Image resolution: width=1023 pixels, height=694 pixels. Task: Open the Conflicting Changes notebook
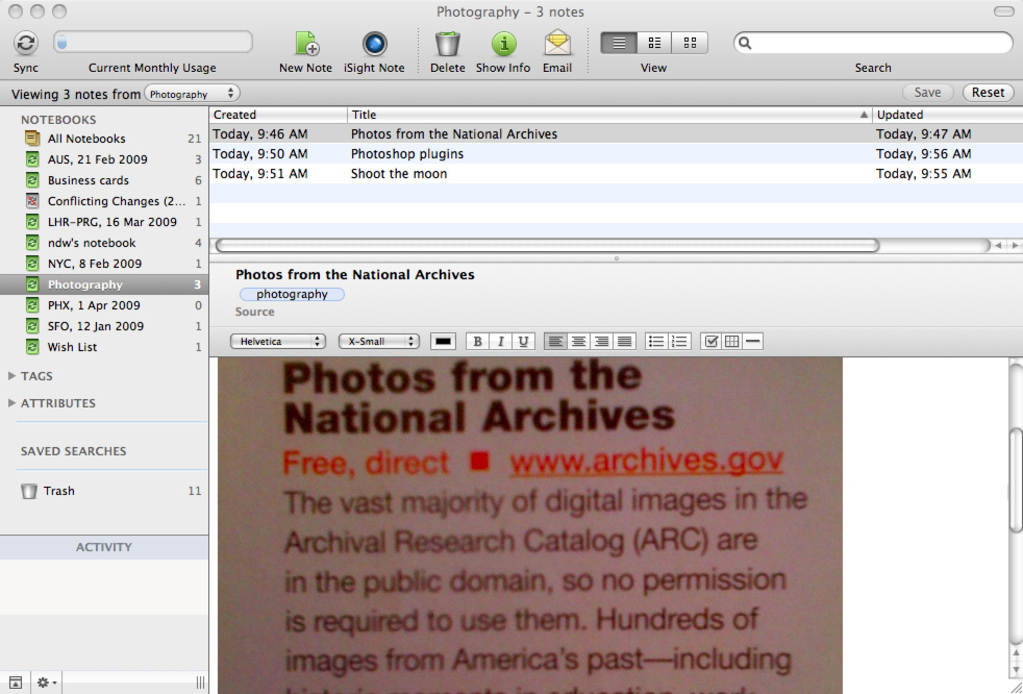point(104,201)
